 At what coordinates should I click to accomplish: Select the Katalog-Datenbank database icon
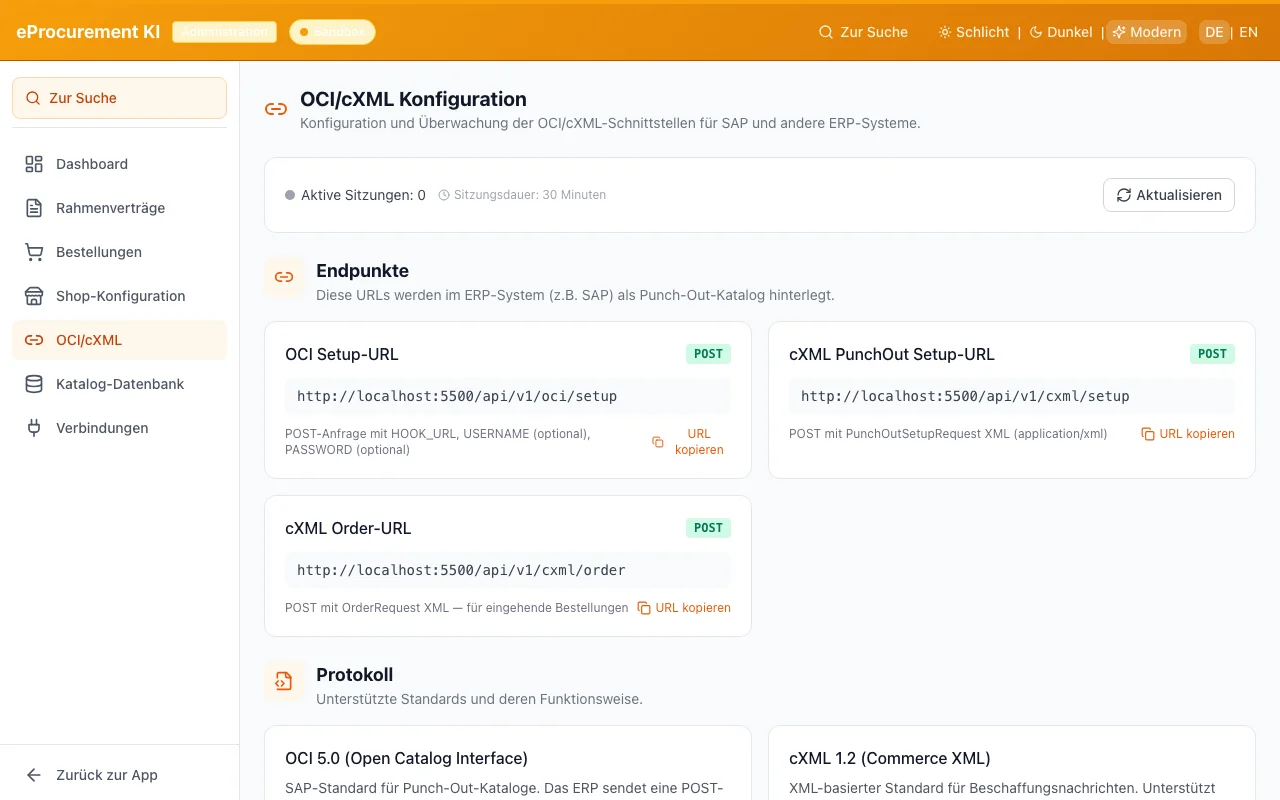tap(34, 384)
